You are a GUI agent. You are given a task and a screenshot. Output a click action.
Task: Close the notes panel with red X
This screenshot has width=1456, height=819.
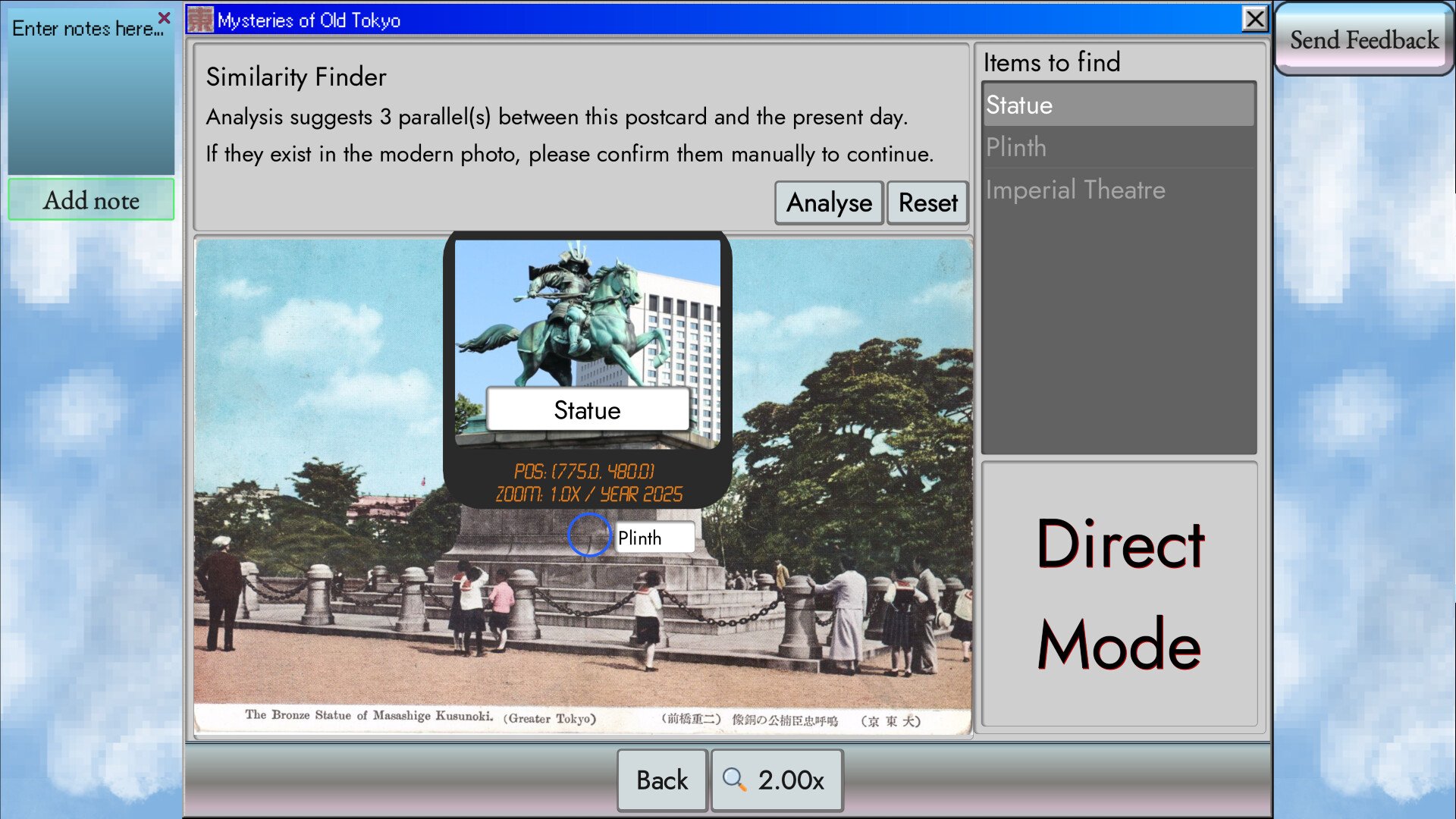tap(165, 17)
